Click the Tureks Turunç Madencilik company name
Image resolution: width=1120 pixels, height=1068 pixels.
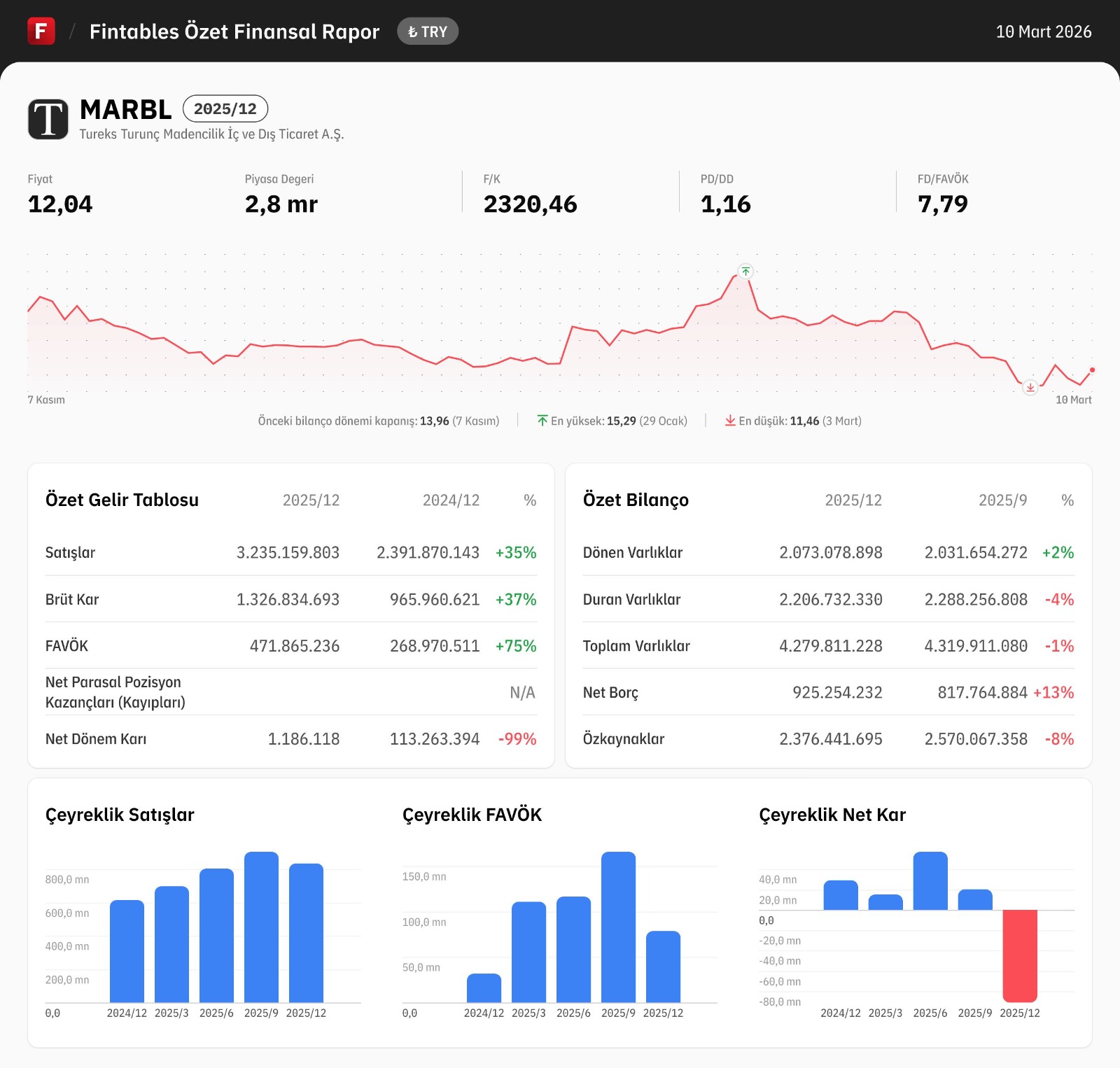pos(211,134)
